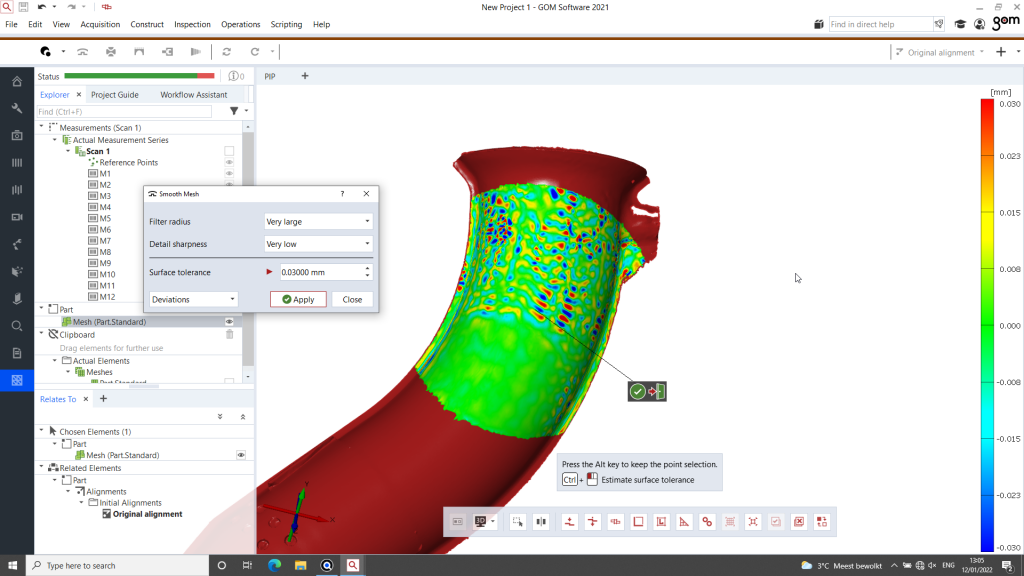This screenshot has width=1024, height=576.
Task: Open the report document workspace
Action: pyautogui.click(x=17, y=353)
